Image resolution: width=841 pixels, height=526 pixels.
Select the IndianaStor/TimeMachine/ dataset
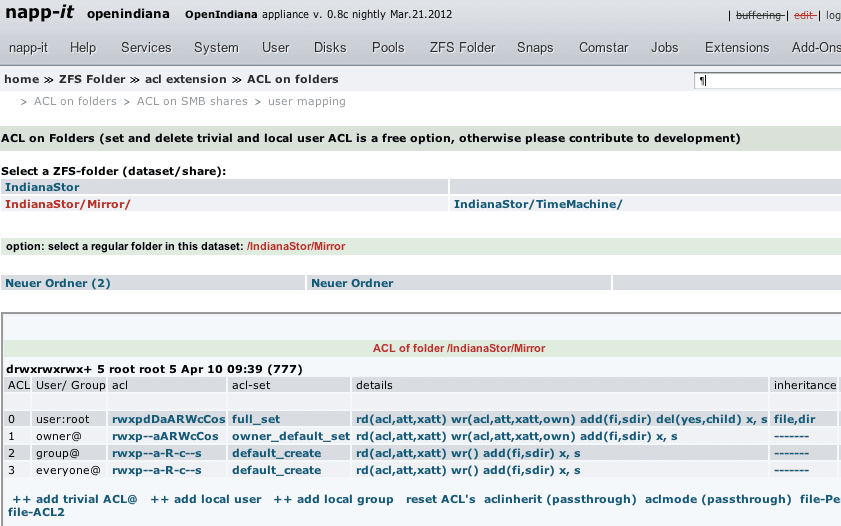pyautogui.click(x=537, y=204)
